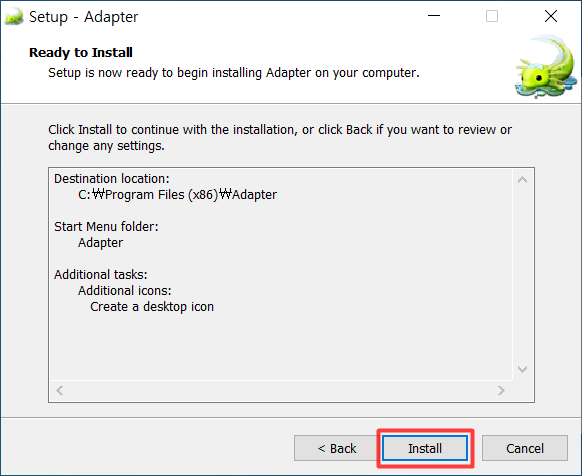The width and height of the screenshot is (582, 476).
Task: Click the Install button
Action: [425, 448]
